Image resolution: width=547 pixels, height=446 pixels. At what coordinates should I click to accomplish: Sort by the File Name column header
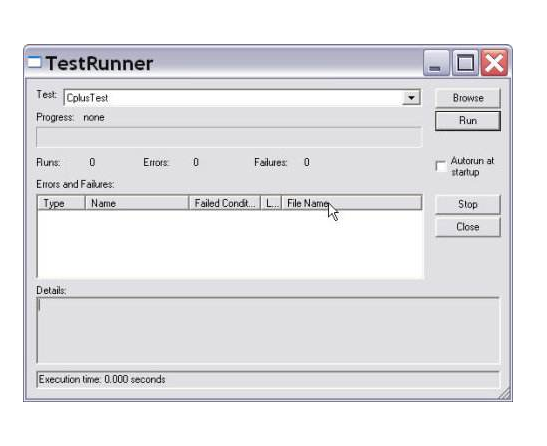[352, 203]
